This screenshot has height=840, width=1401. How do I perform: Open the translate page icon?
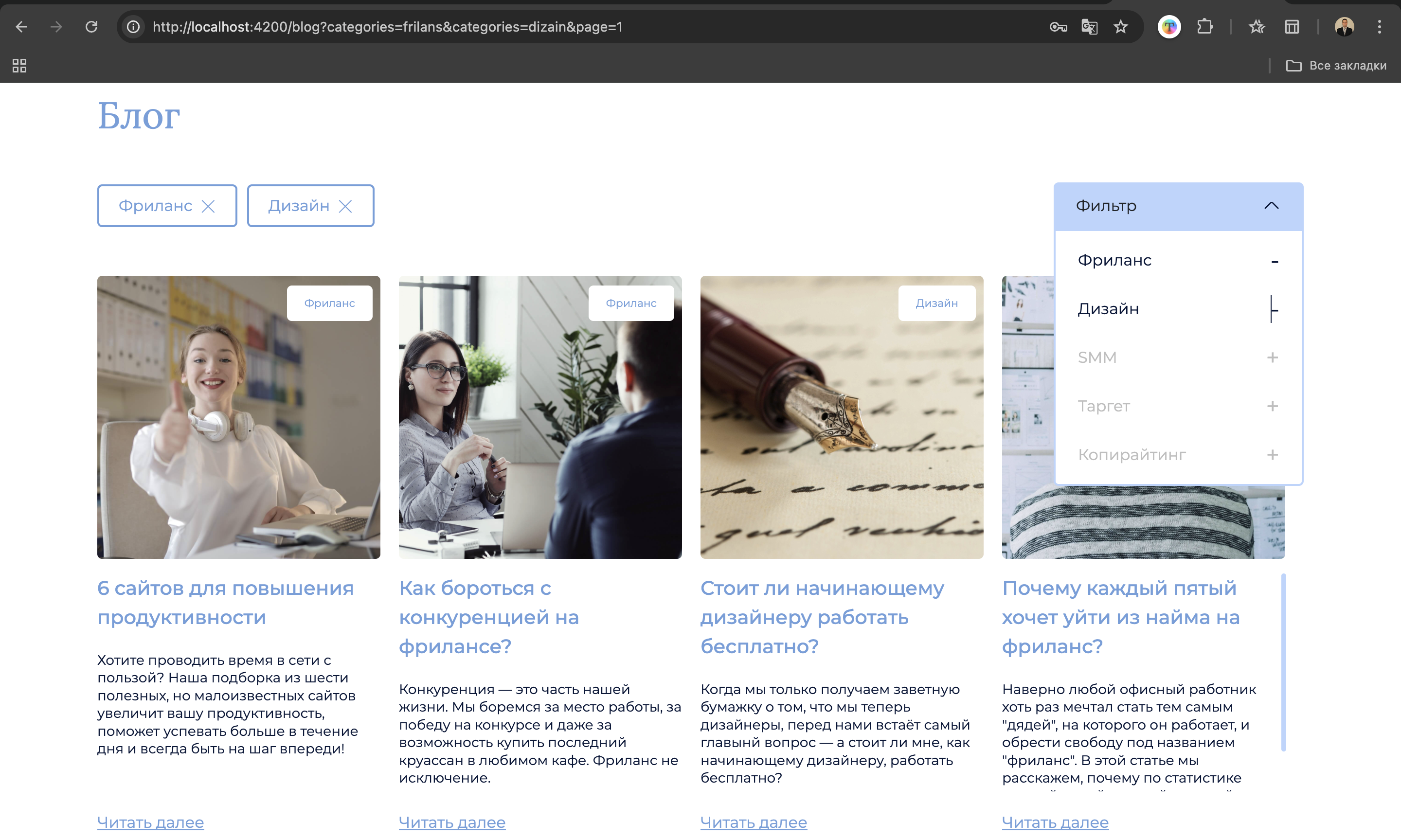1089,27
